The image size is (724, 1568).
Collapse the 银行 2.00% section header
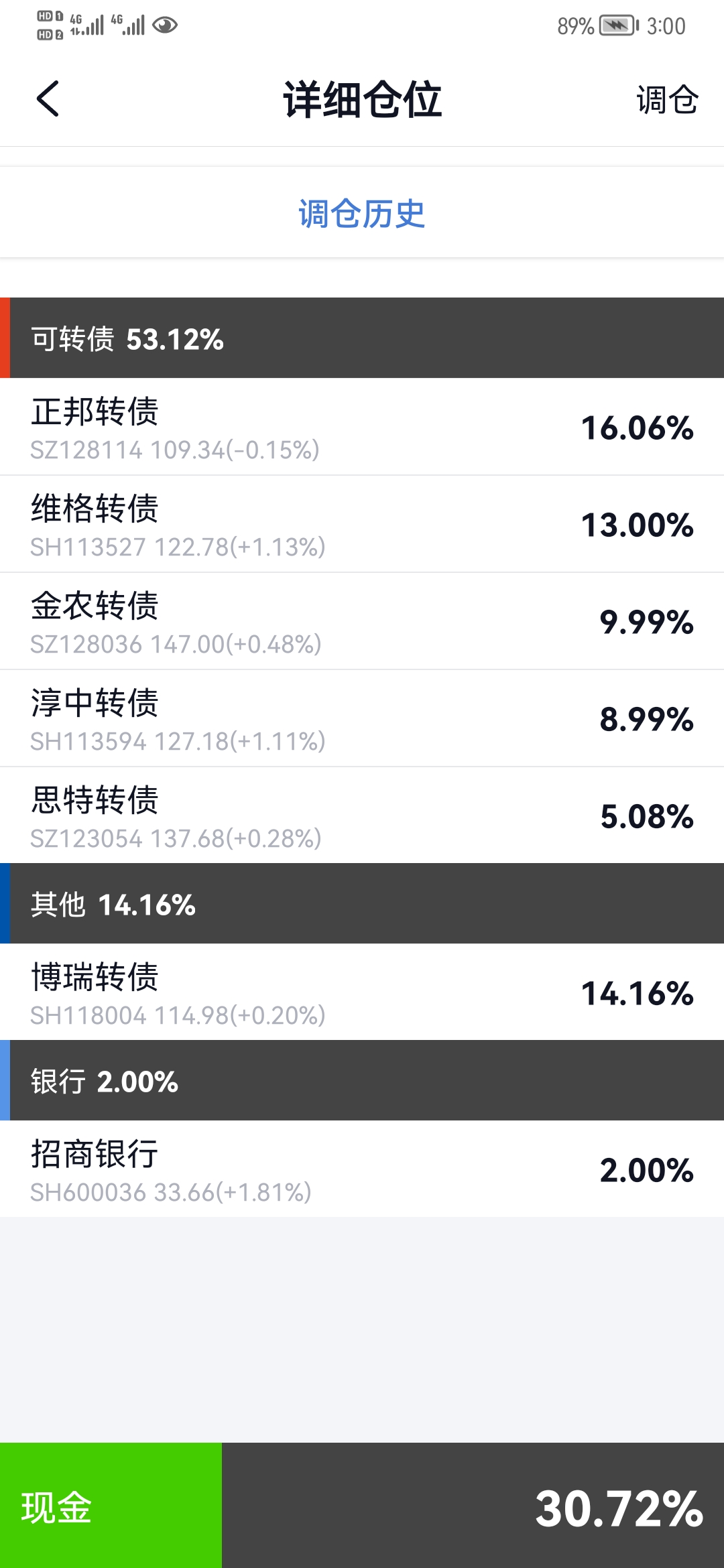[362, 1081]
